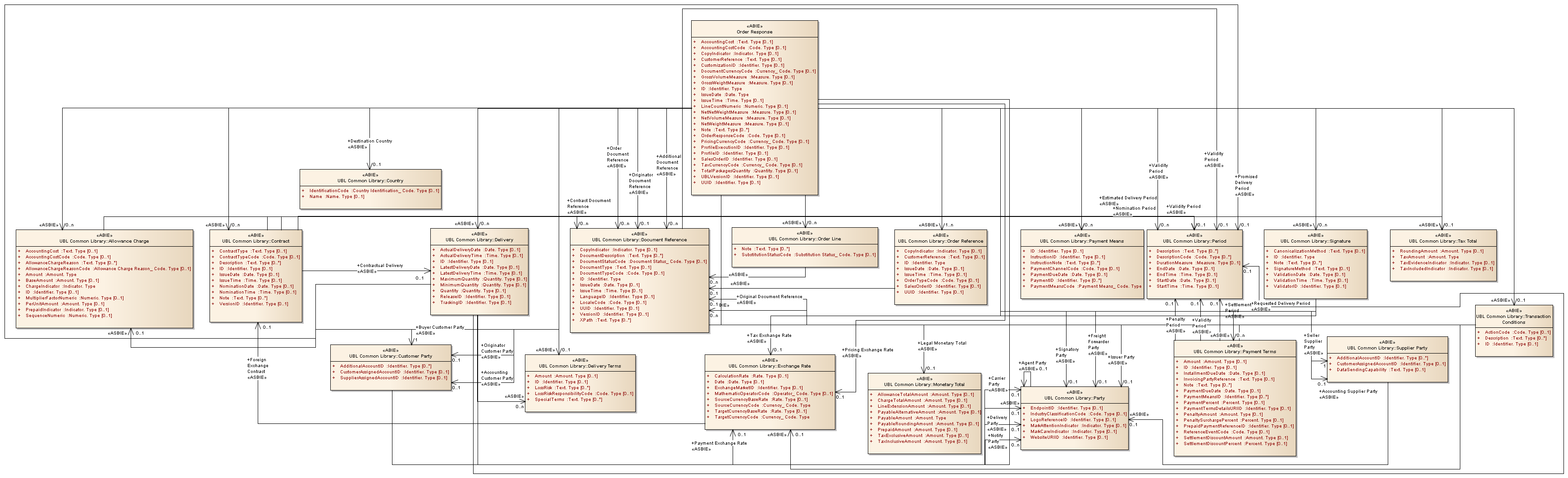Select the Order Line class title
Screen dimensions: 1568x478
pyautogui.click(x=804, y=239)
